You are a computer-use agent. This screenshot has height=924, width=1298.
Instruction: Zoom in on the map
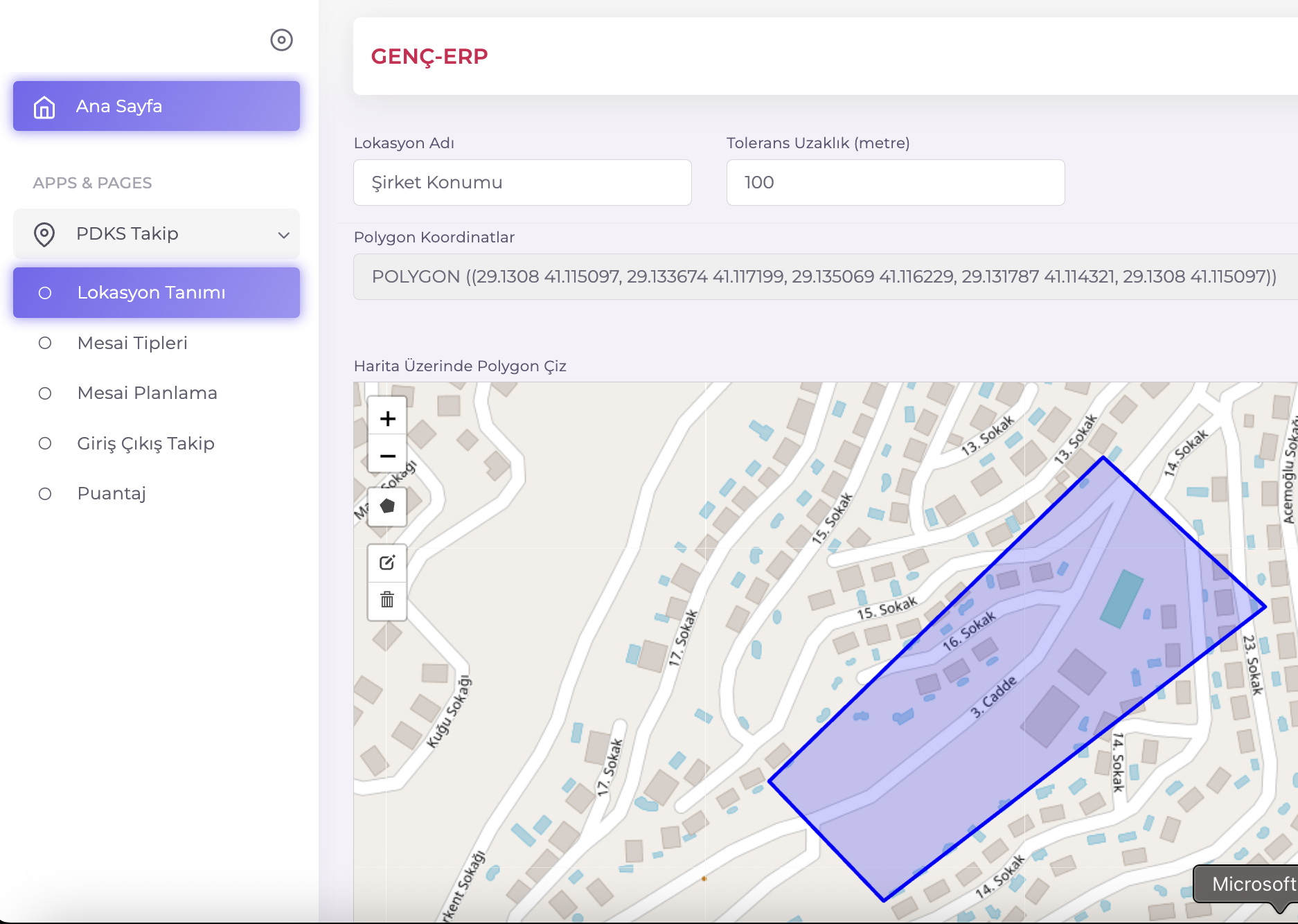click(x=387, y=418)
